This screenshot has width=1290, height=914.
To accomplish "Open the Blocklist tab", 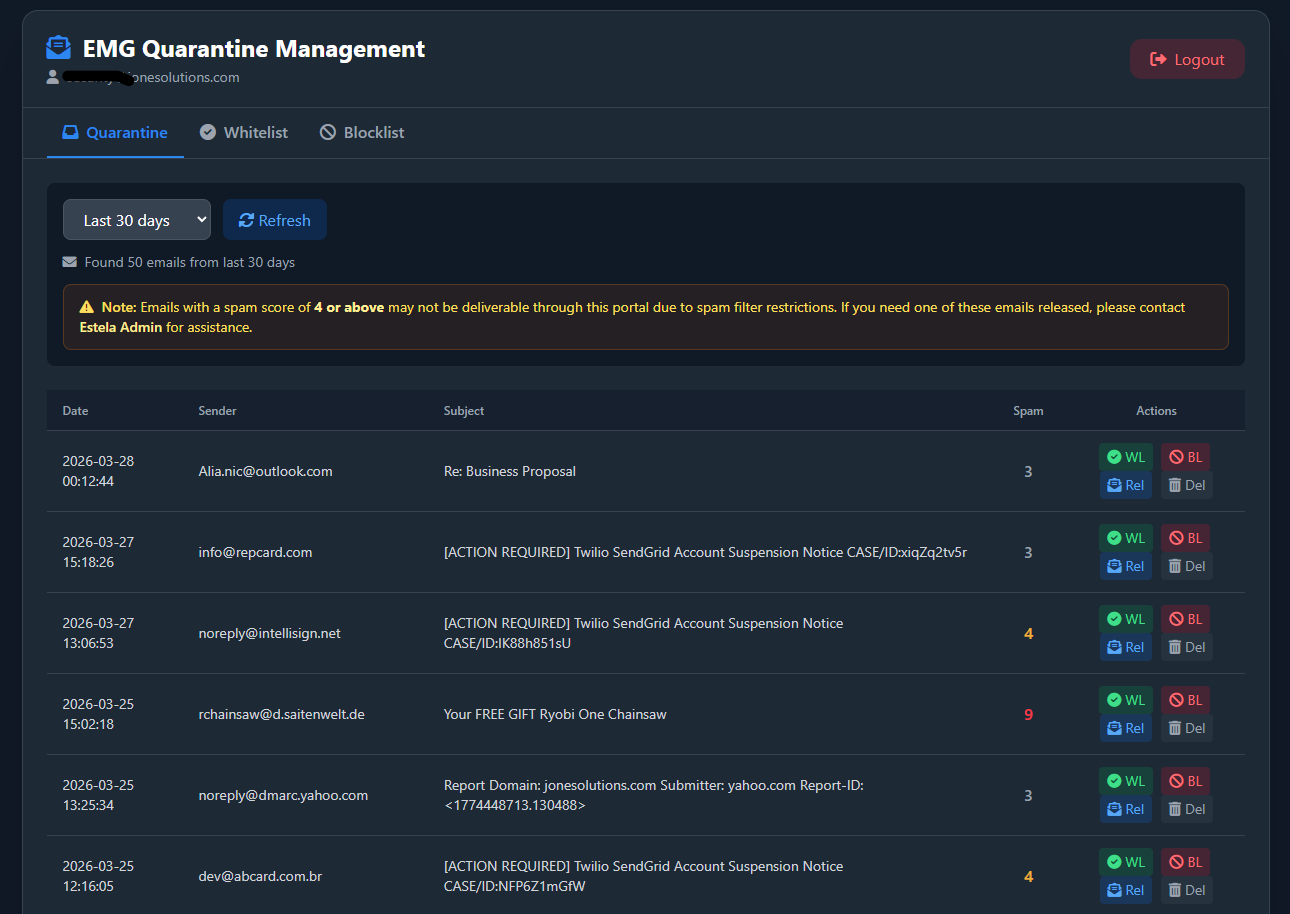I will click(x=362, y=132).
